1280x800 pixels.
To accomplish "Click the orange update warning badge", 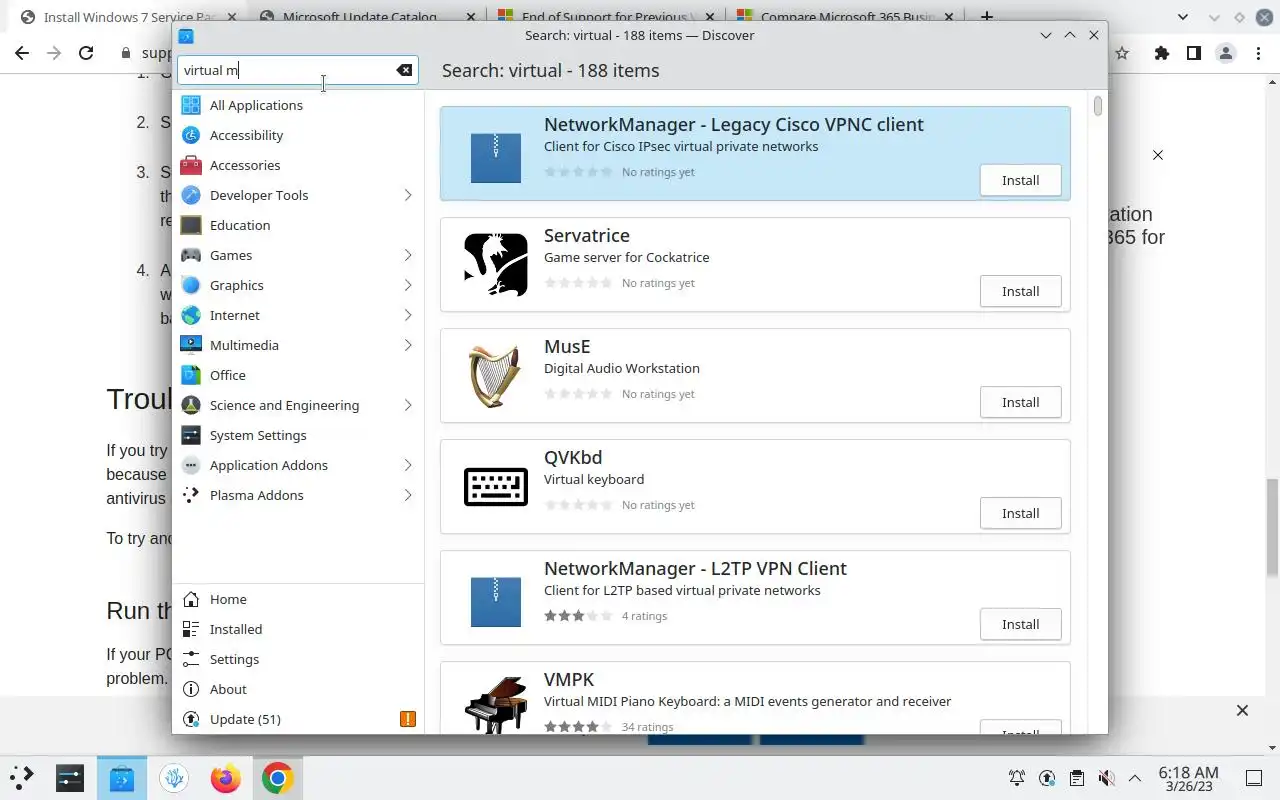I will tap(407, 719).
